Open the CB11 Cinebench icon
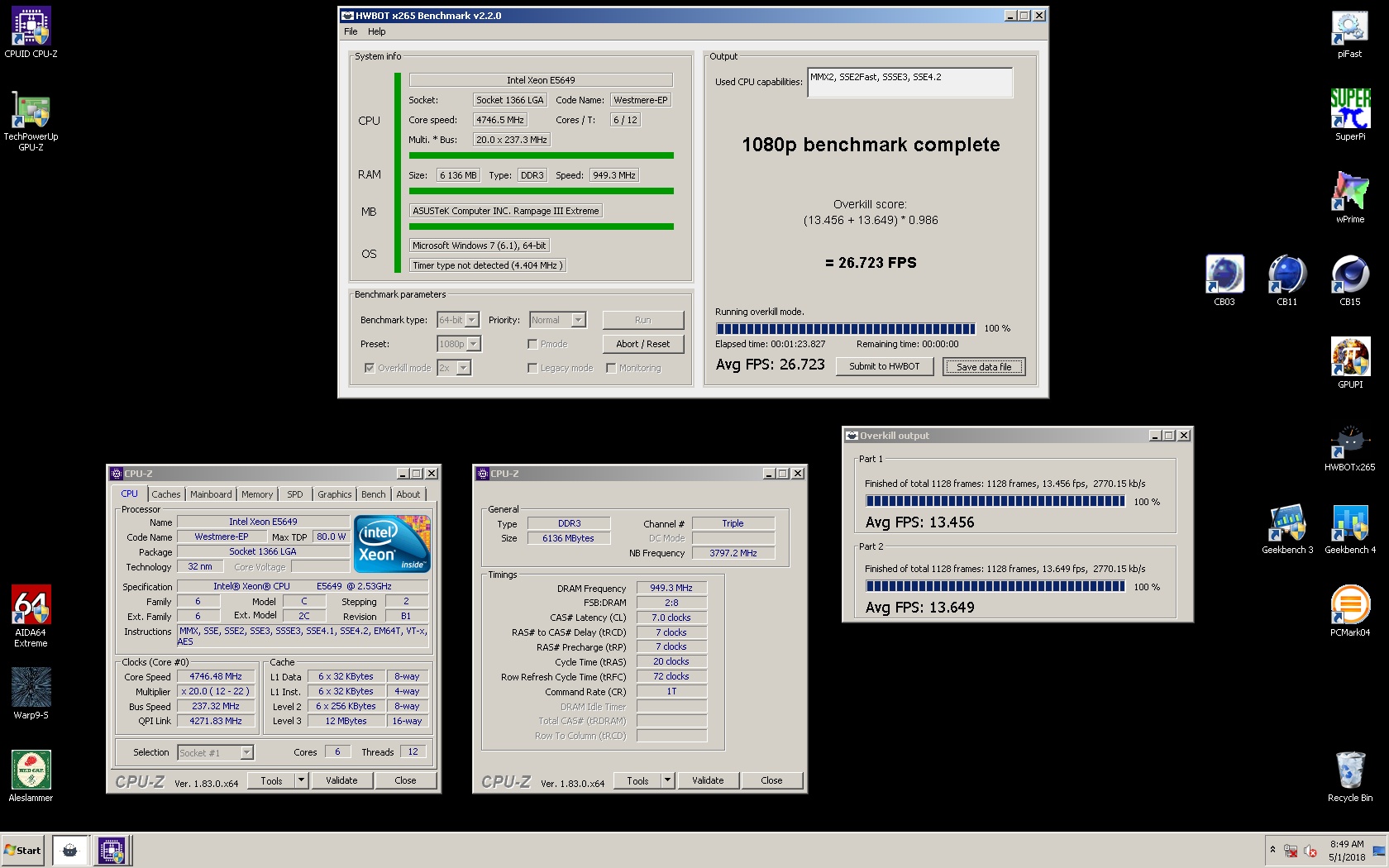 pyautogui.click(x=1286, y=280)
